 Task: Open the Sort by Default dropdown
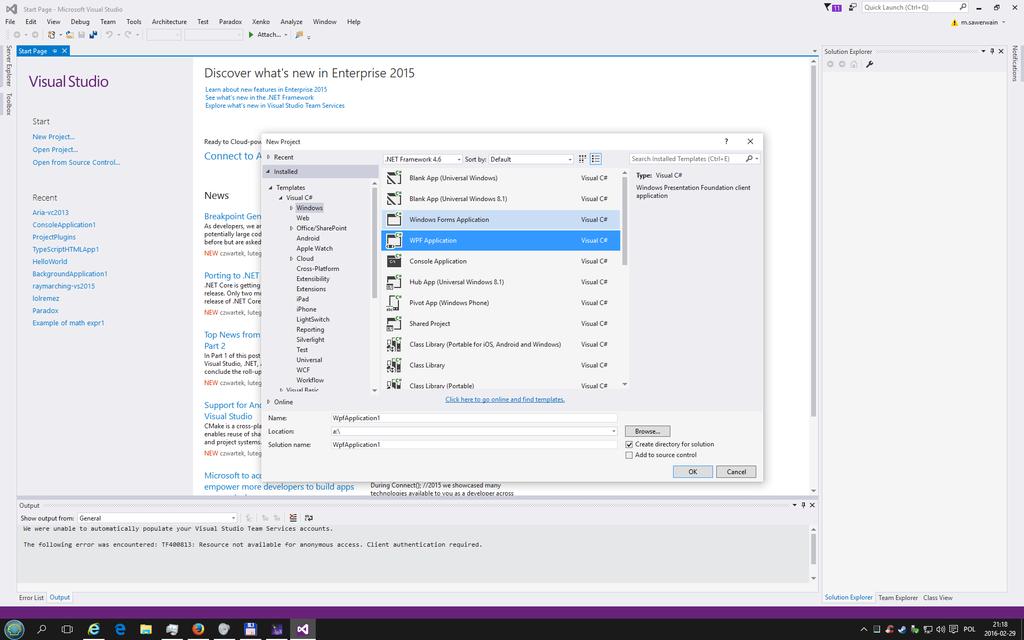click(531, 159)
